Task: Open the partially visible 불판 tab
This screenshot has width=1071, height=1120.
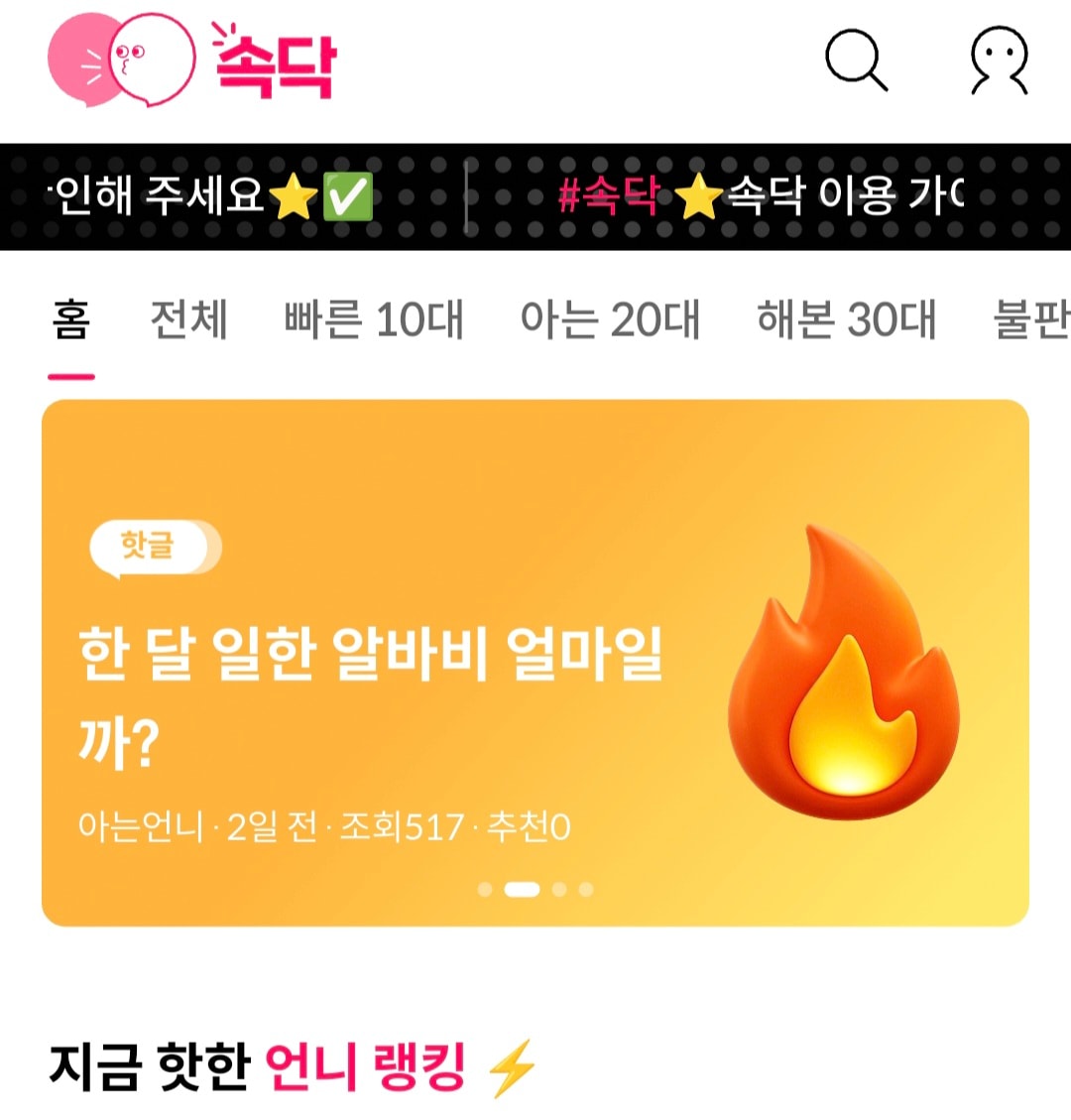Action: pyautogui.click(x=1031, y=319)
